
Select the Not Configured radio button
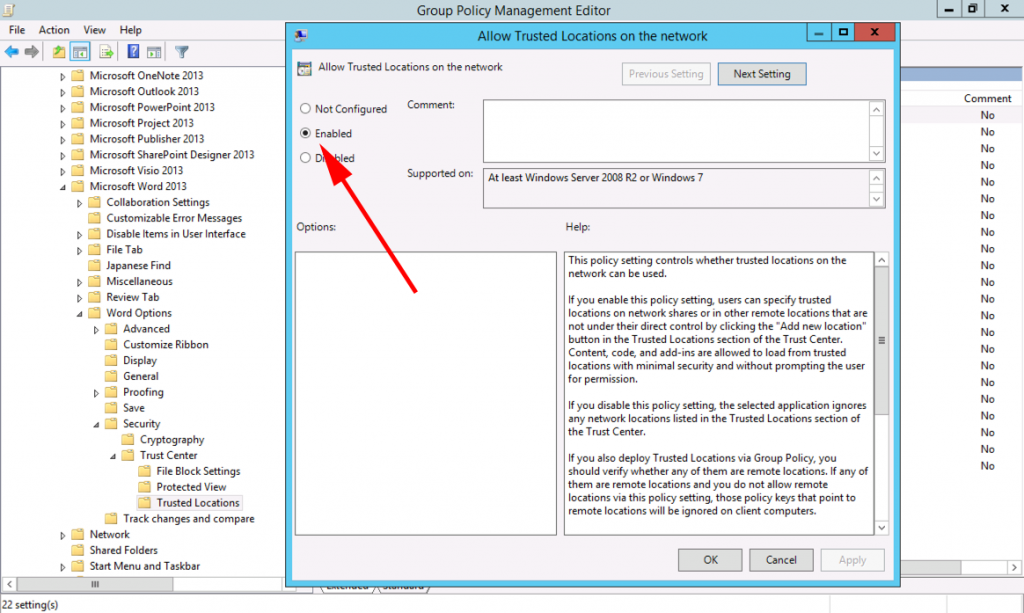(306, 109)
